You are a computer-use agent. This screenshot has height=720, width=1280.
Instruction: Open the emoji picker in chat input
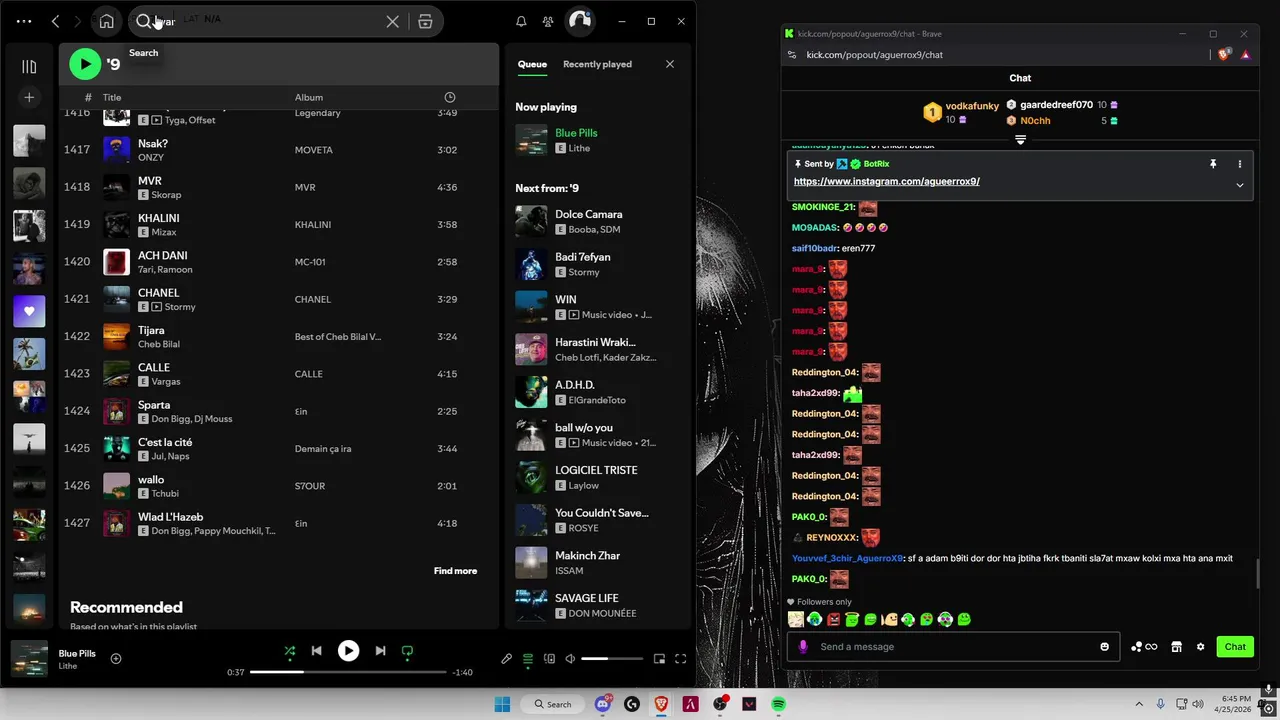1104,647
